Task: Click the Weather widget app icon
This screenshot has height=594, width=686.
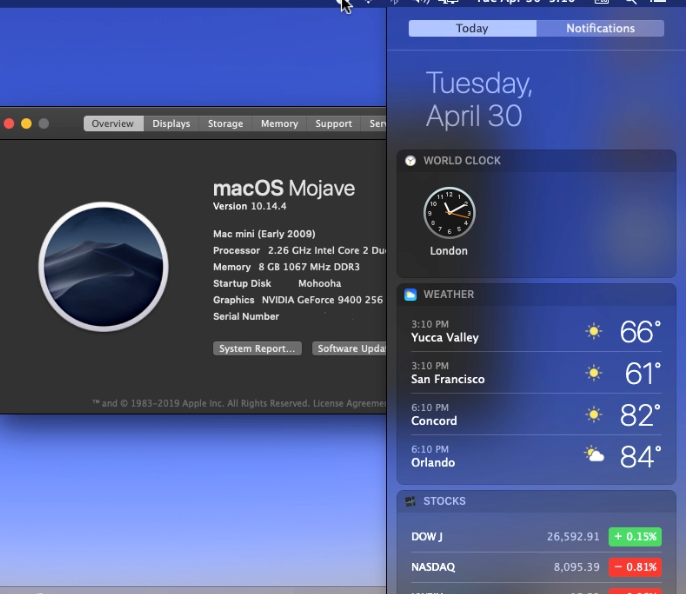Action: [410, 294]
